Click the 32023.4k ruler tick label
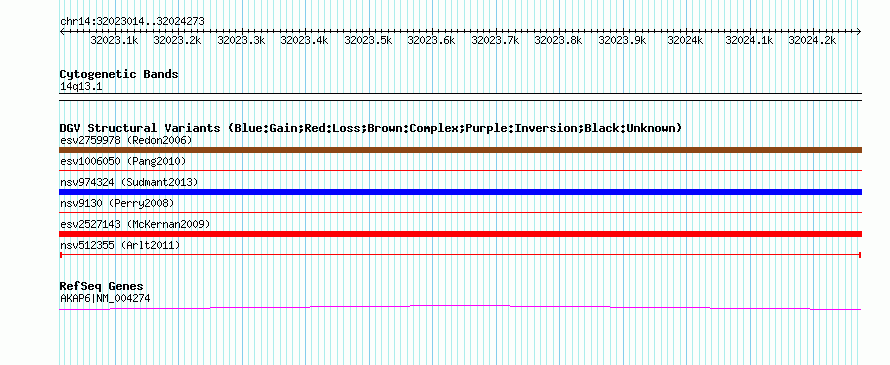Viewport: 890px width, 365px height. click(304, 40)
